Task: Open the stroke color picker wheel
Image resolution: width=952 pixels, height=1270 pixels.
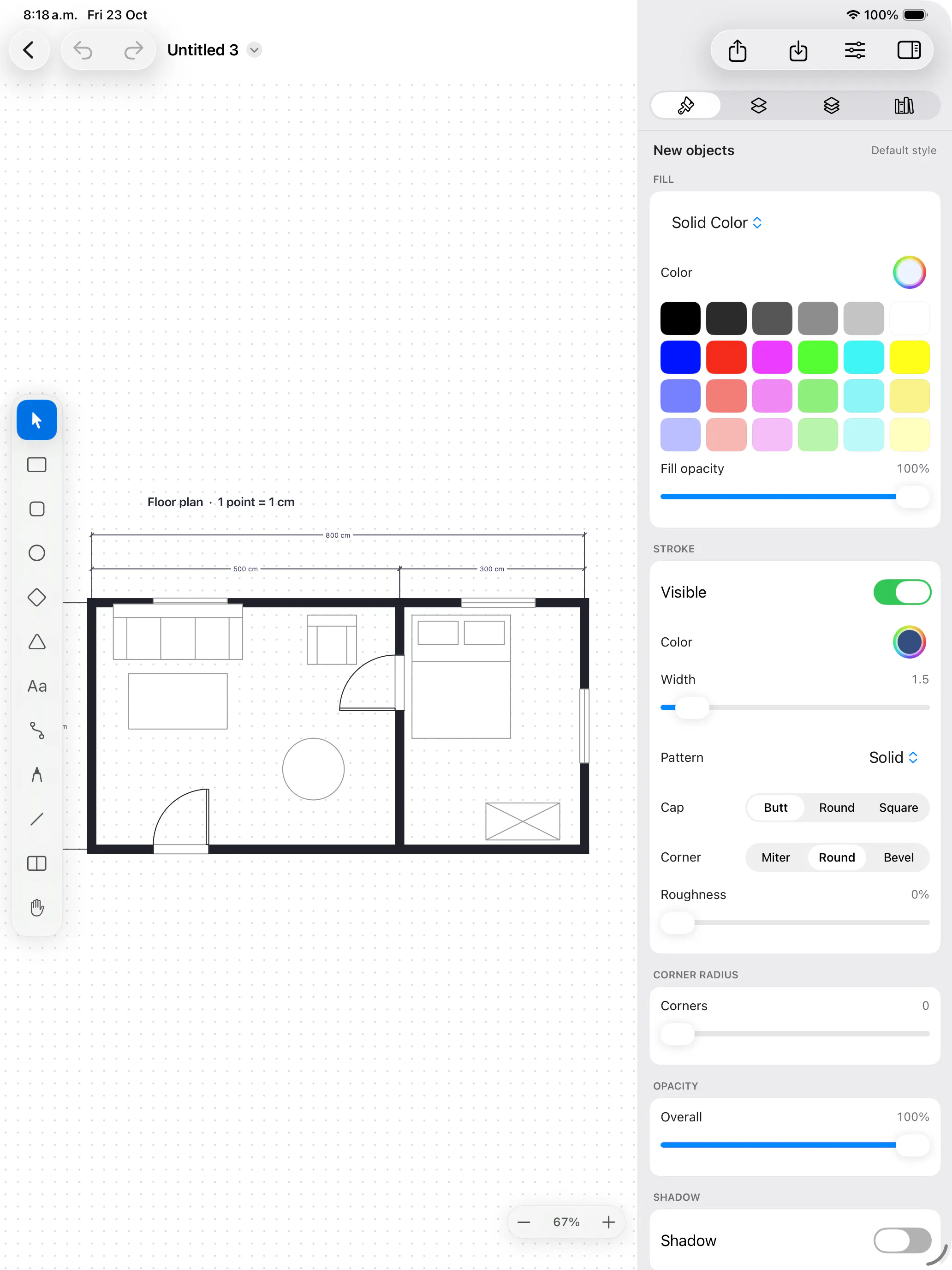Action: click(x=909, y=642)
